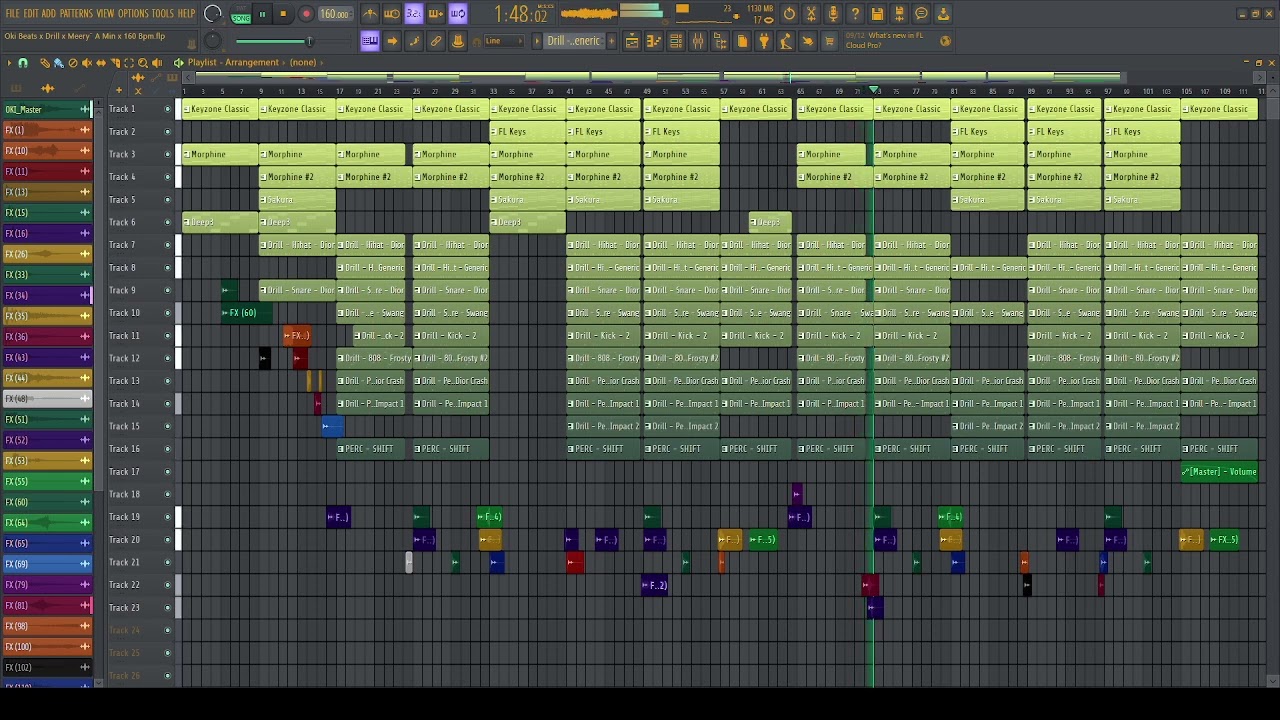The image size is (1280, 720).
Task: Select the playlist pencil draw tool
Action: click(45, 63)
